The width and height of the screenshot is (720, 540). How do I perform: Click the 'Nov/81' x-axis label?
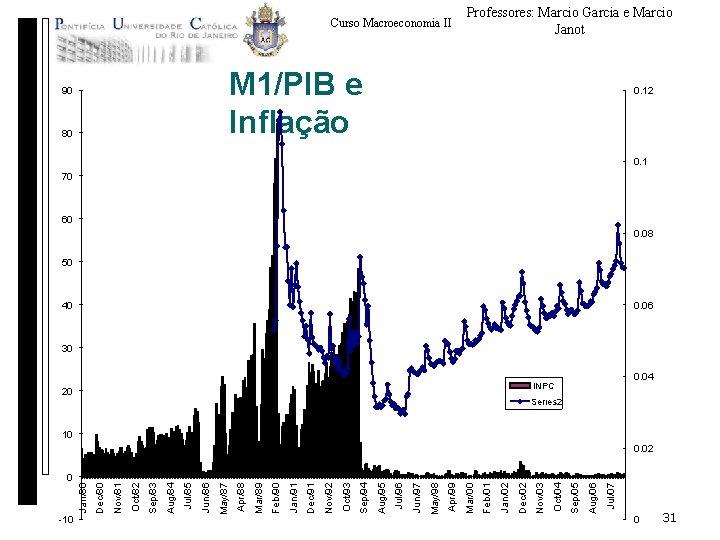(x=118, y=497)
